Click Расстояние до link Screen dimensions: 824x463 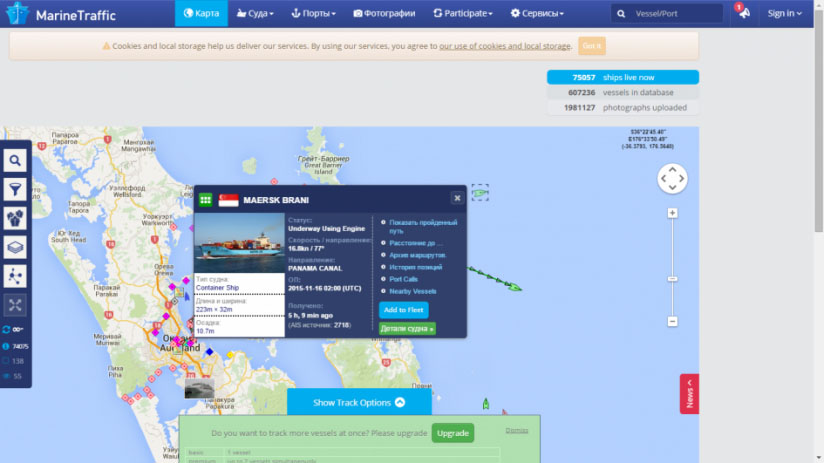pos(416,243)
